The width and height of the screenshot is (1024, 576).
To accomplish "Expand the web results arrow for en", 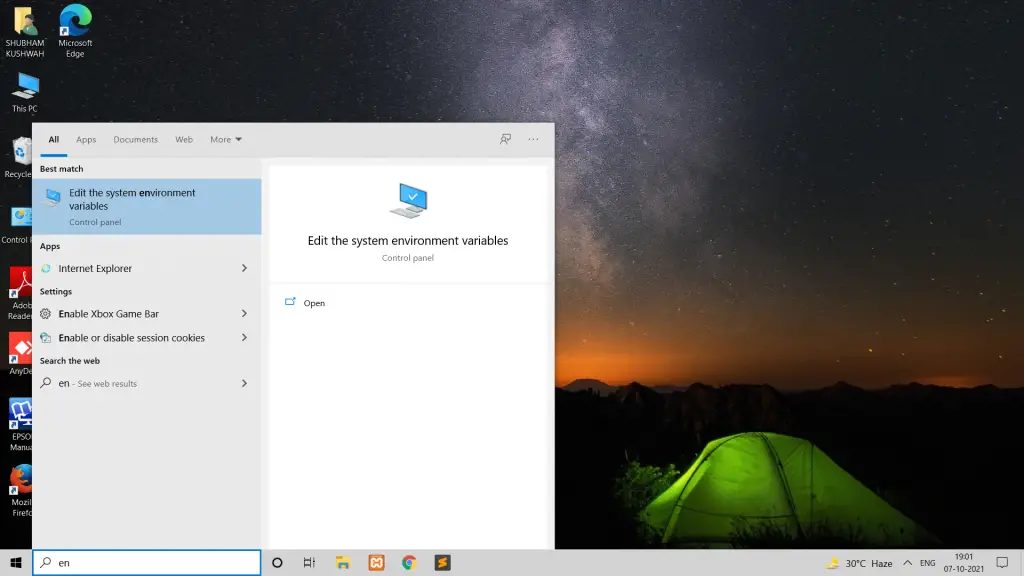I will 244,383.
